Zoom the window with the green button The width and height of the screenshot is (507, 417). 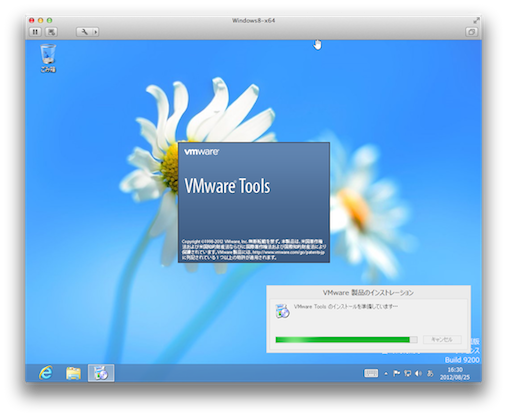(49, 20)
